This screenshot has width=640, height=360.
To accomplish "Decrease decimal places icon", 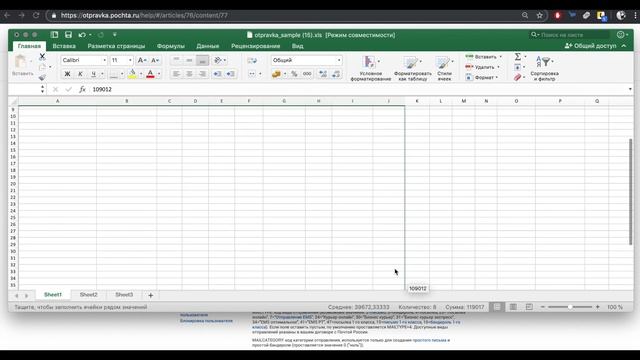I will click(336, 74).
